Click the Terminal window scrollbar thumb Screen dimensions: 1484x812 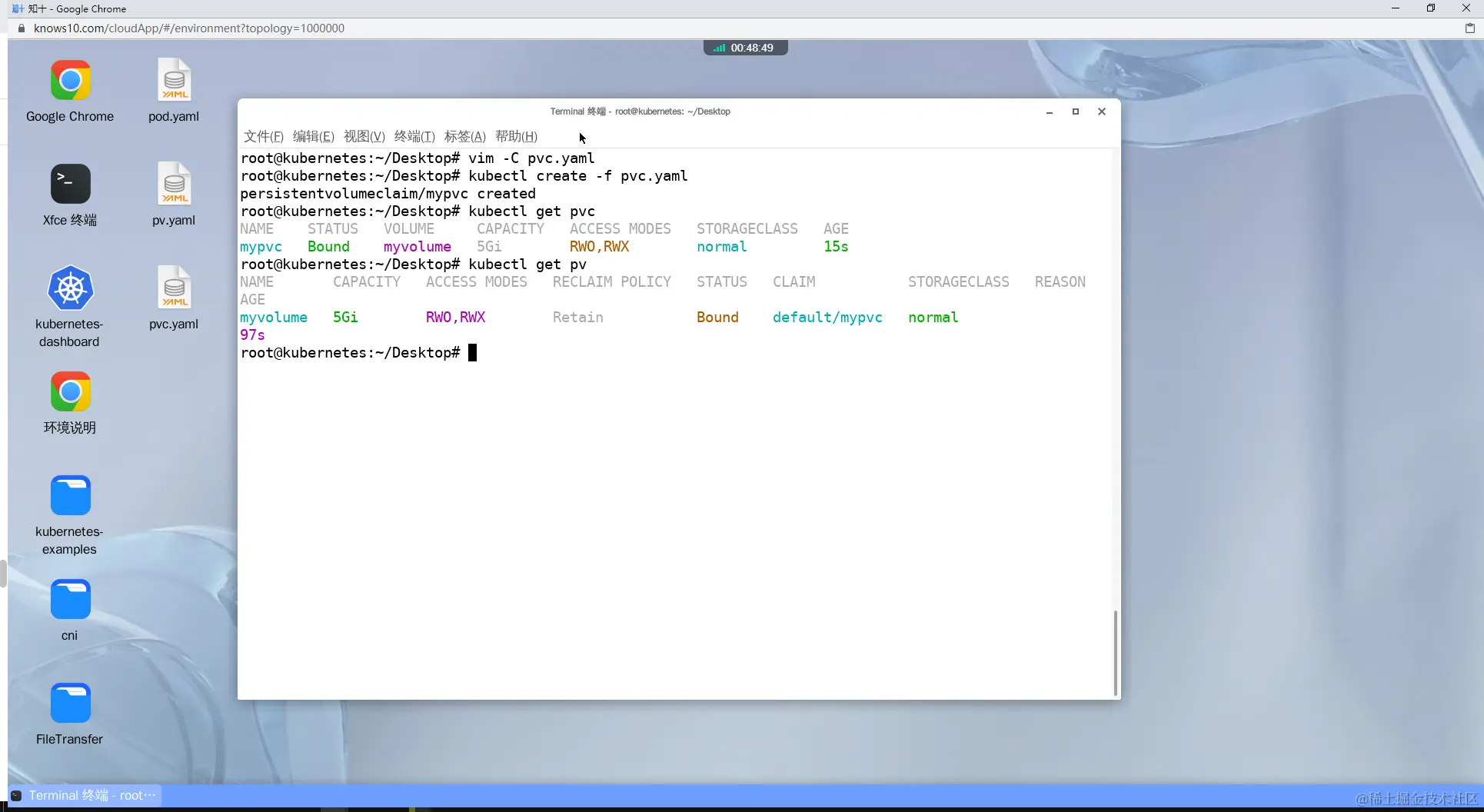point(1115,653)
